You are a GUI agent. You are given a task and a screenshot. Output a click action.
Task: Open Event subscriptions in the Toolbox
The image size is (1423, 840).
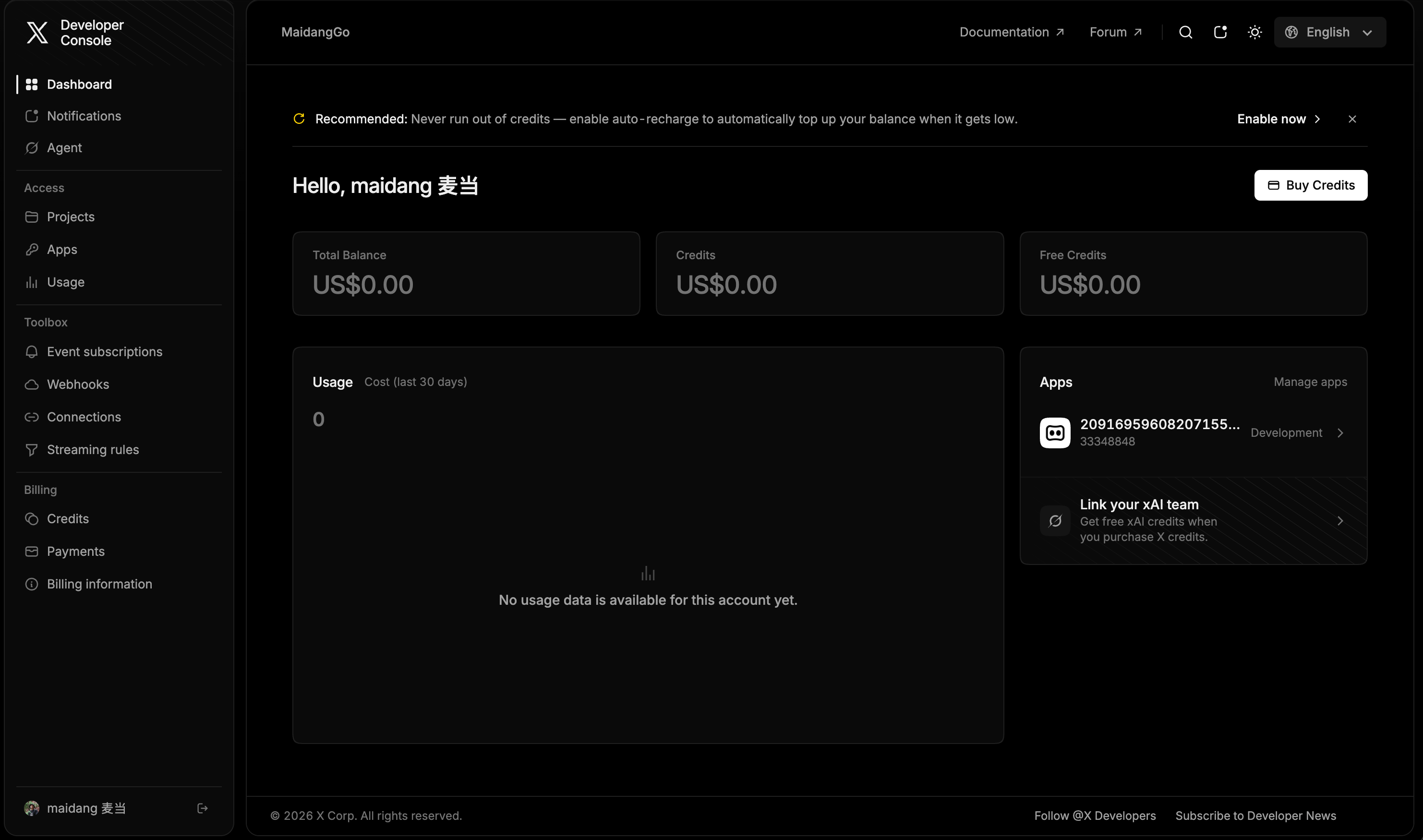(119, 351)
